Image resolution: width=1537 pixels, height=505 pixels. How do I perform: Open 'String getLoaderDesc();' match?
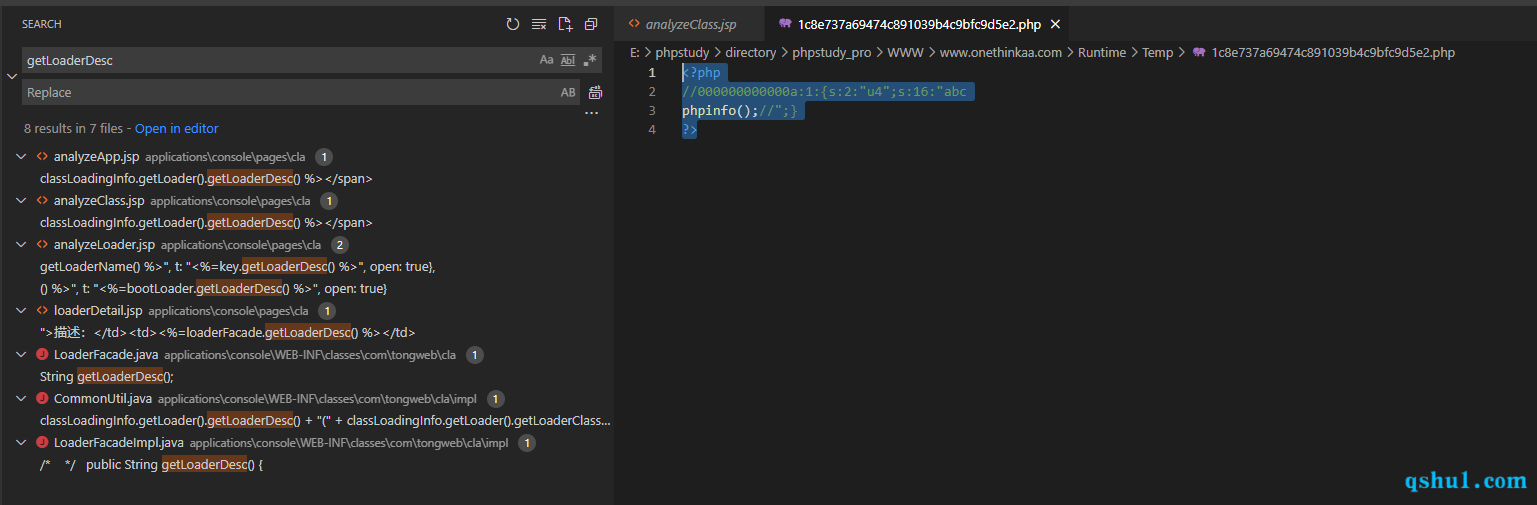tap(107, 377)
